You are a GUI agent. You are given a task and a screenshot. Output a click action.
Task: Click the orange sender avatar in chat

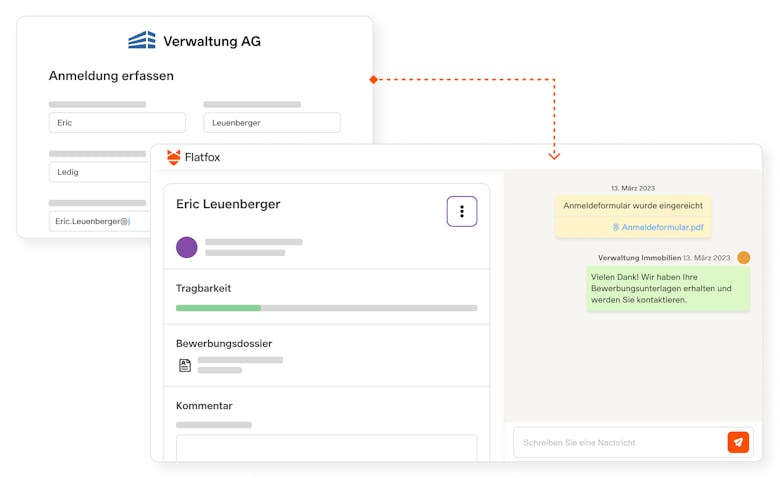pos(743,258)
